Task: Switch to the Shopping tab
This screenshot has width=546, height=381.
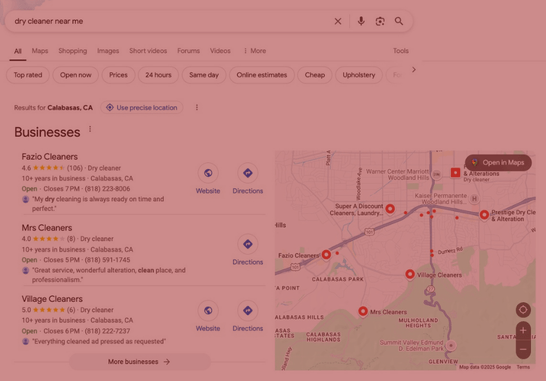Action: [72, 51]
